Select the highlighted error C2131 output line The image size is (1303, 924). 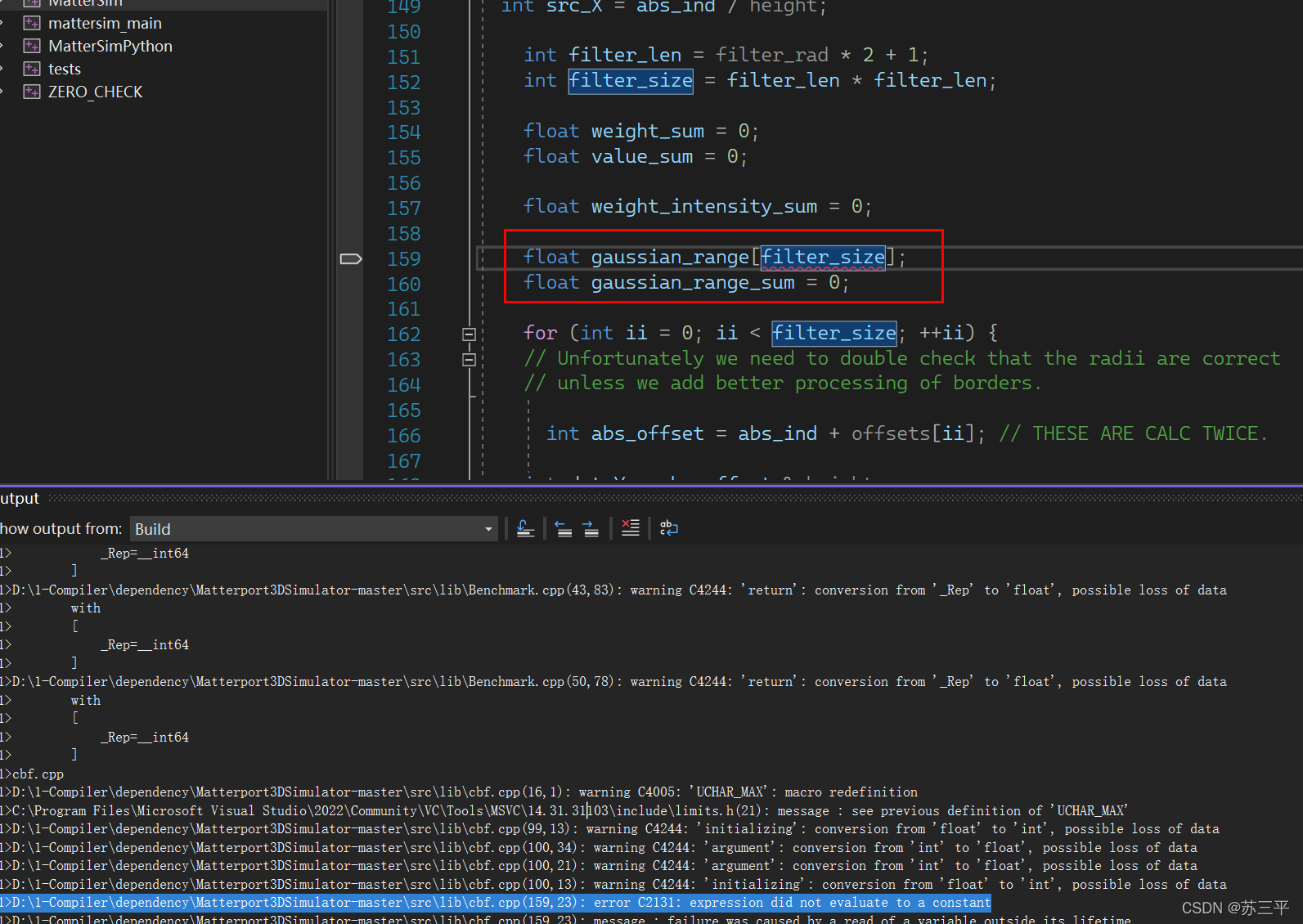[496, 903]
